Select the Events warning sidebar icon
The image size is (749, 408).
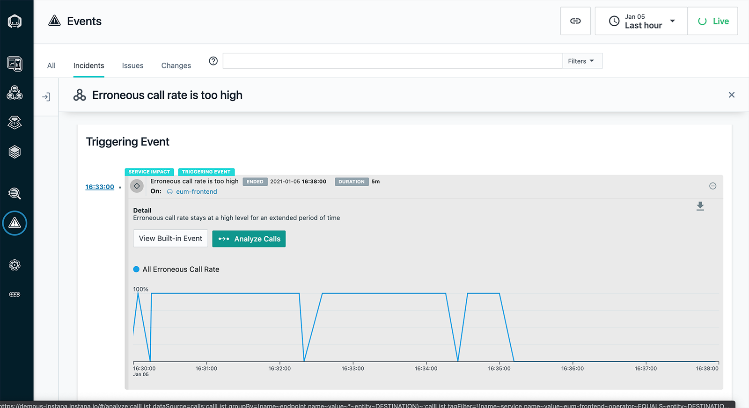(15, 223)
